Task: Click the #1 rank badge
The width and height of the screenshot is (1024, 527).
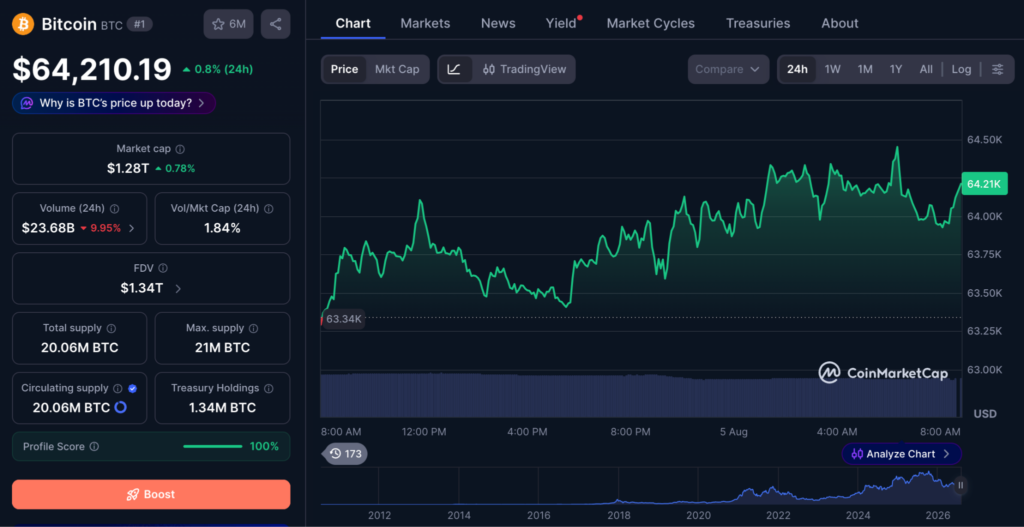Action: [x=139, y=25]
